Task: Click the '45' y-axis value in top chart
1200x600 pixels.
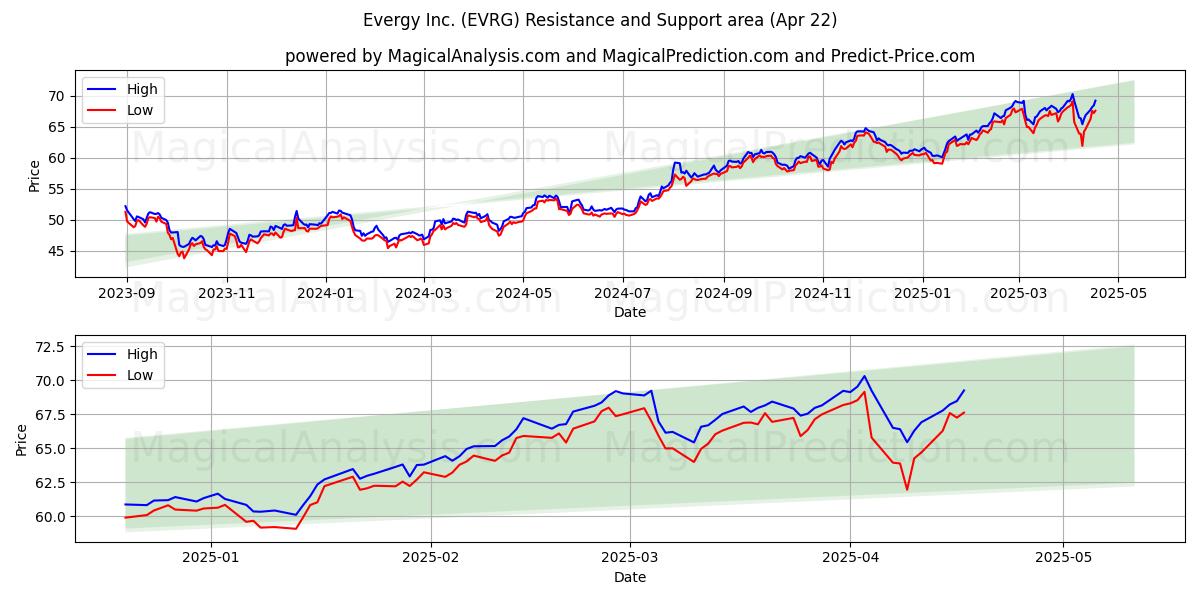Action: (x=56, y=251)
